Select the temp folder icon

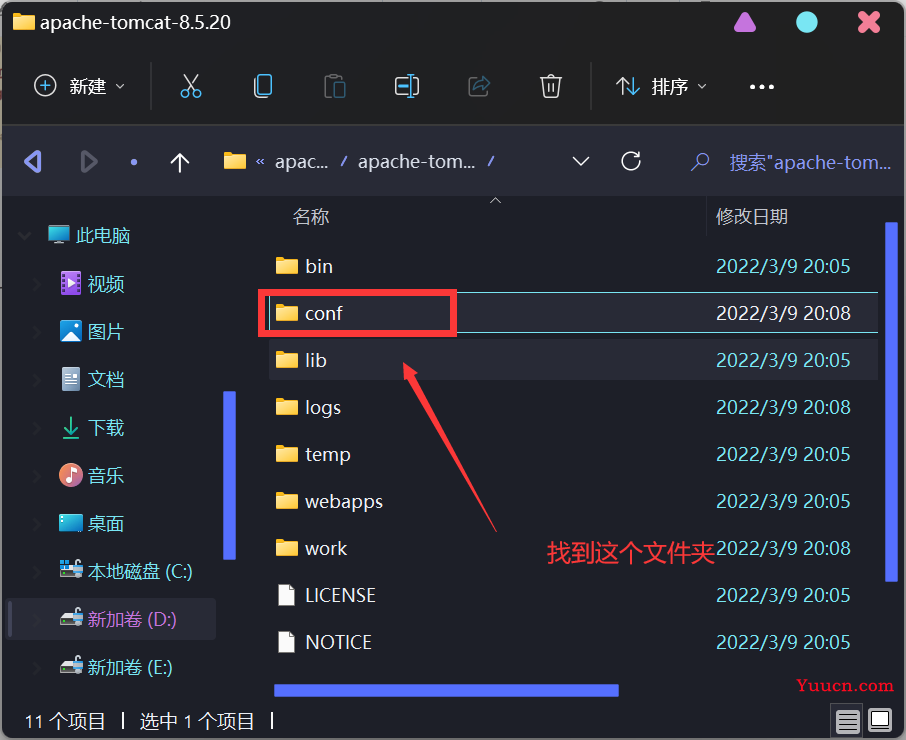[287, 454]
